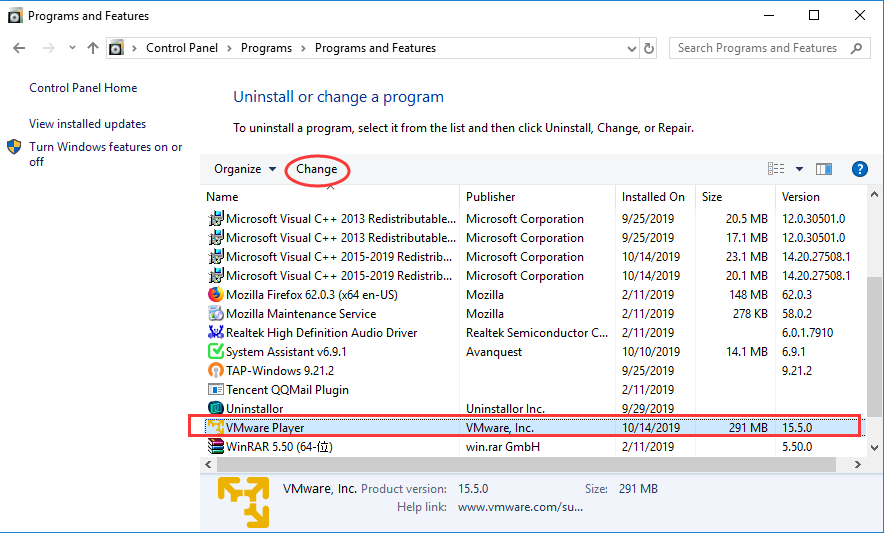
Task: Open help with the question mark icon
Action: point(860,169)
